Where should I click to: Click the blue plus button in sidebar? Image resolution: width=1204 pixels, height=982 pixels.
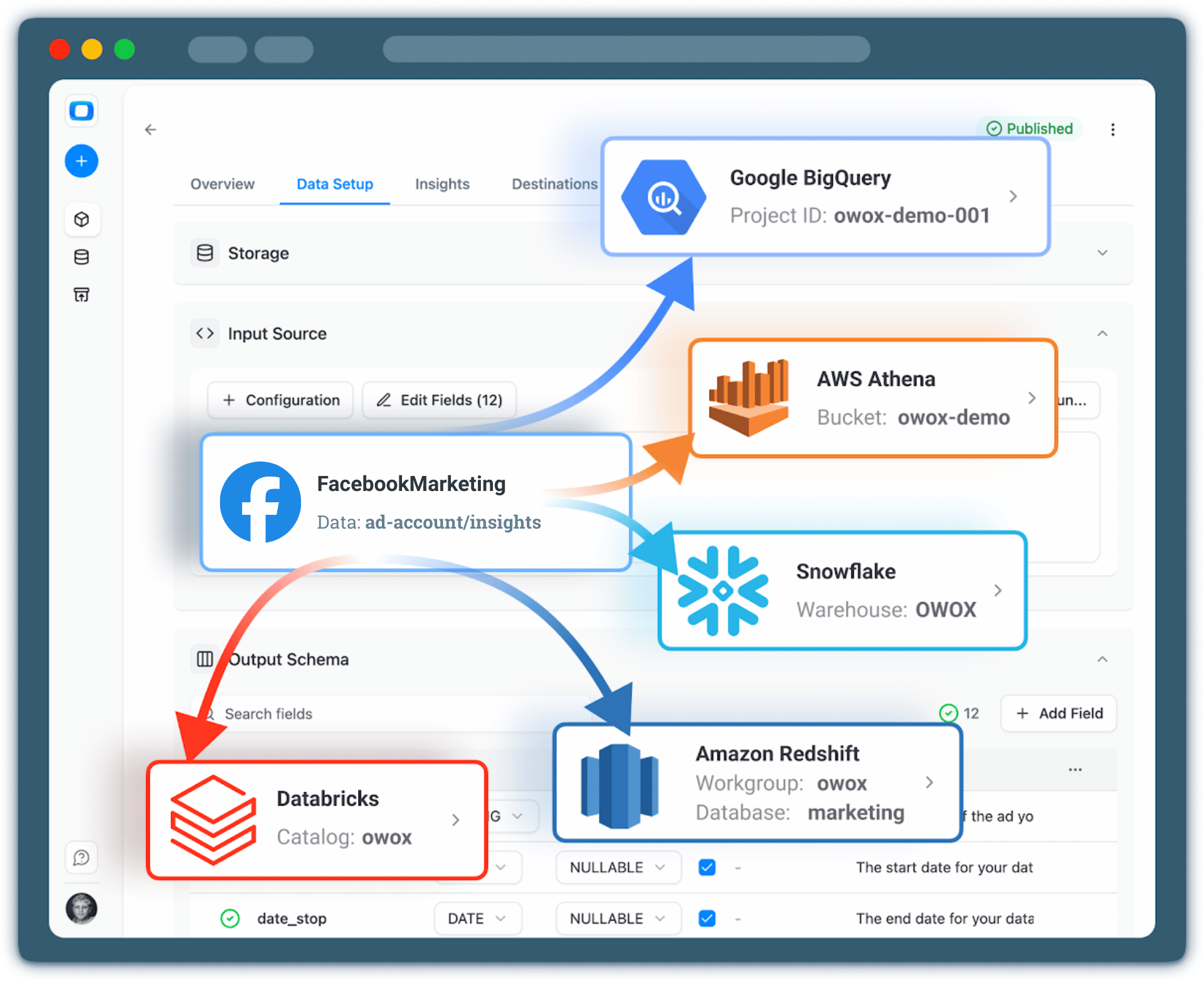(x=82, y=161)
